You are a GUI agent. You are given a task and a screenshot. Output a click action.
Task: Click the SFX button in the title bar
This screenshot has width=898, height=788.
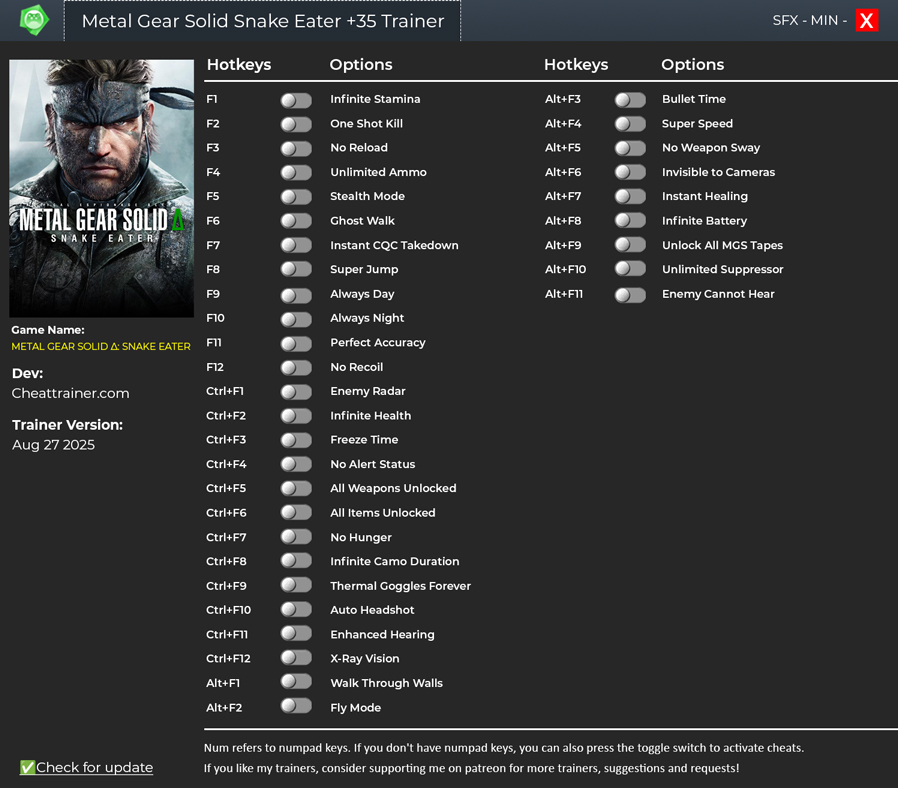point(785,21)
